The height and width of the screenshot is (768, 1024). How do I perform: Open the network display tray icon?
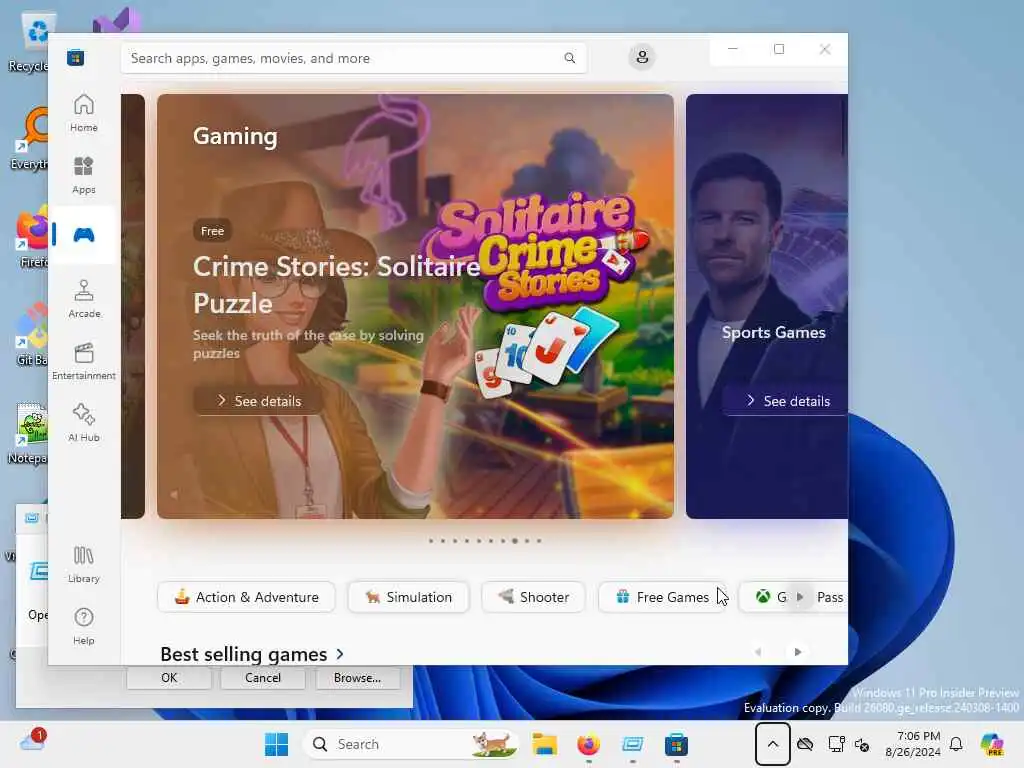836,744
